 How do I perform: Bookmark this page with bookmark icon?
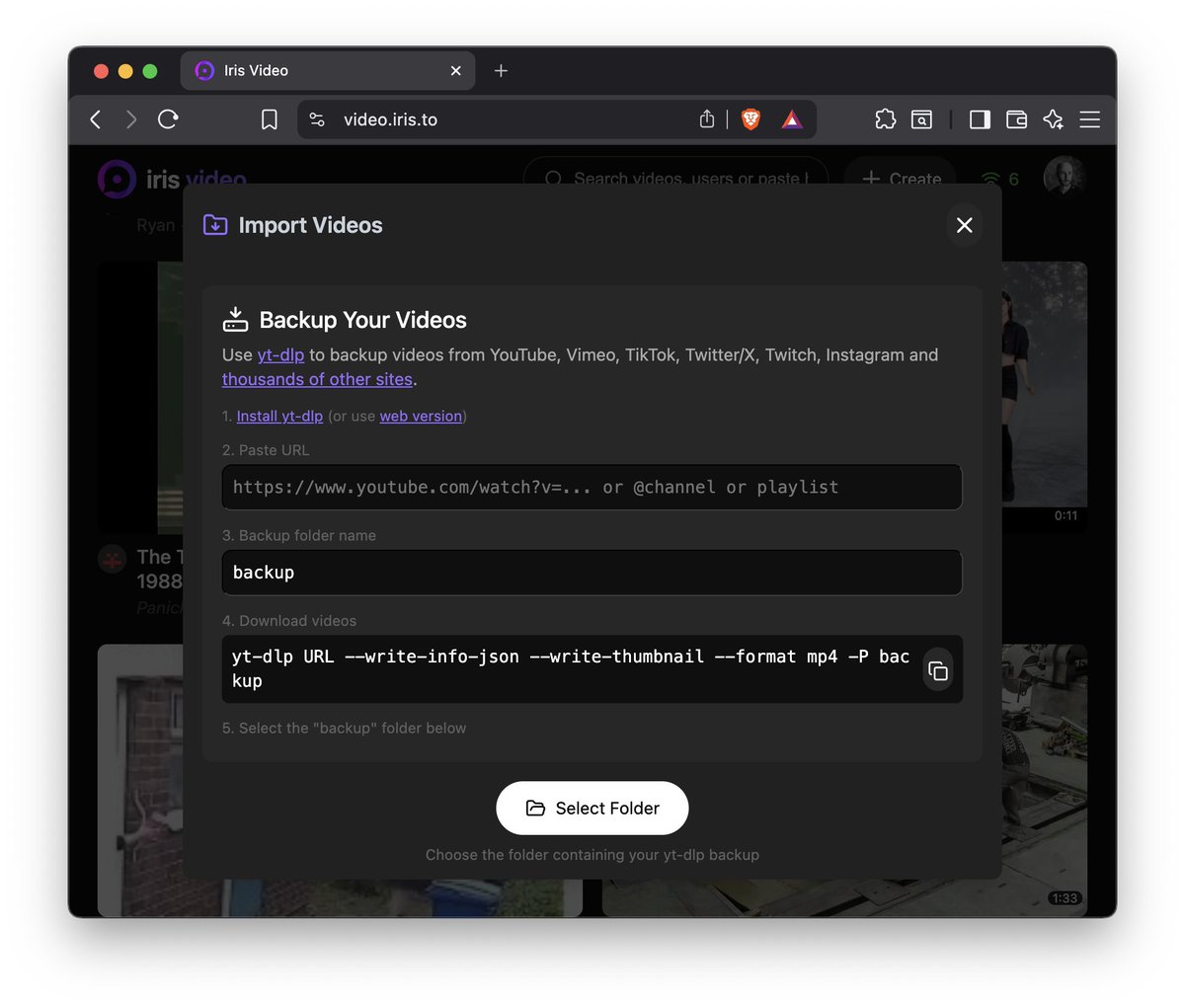coord(269,119)
